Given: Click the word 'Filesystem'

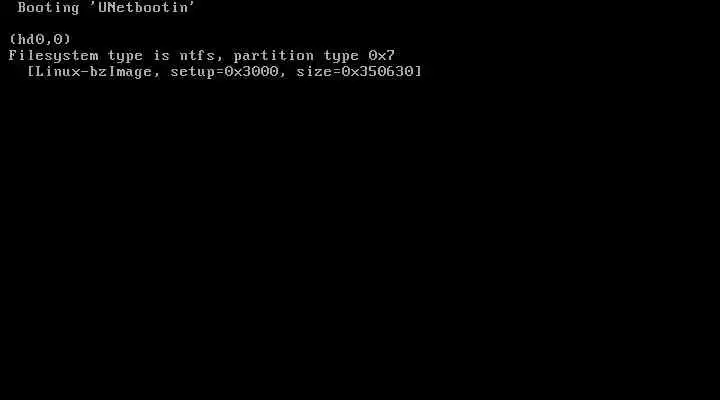Looking at the screenshot, I should [53, 56].
